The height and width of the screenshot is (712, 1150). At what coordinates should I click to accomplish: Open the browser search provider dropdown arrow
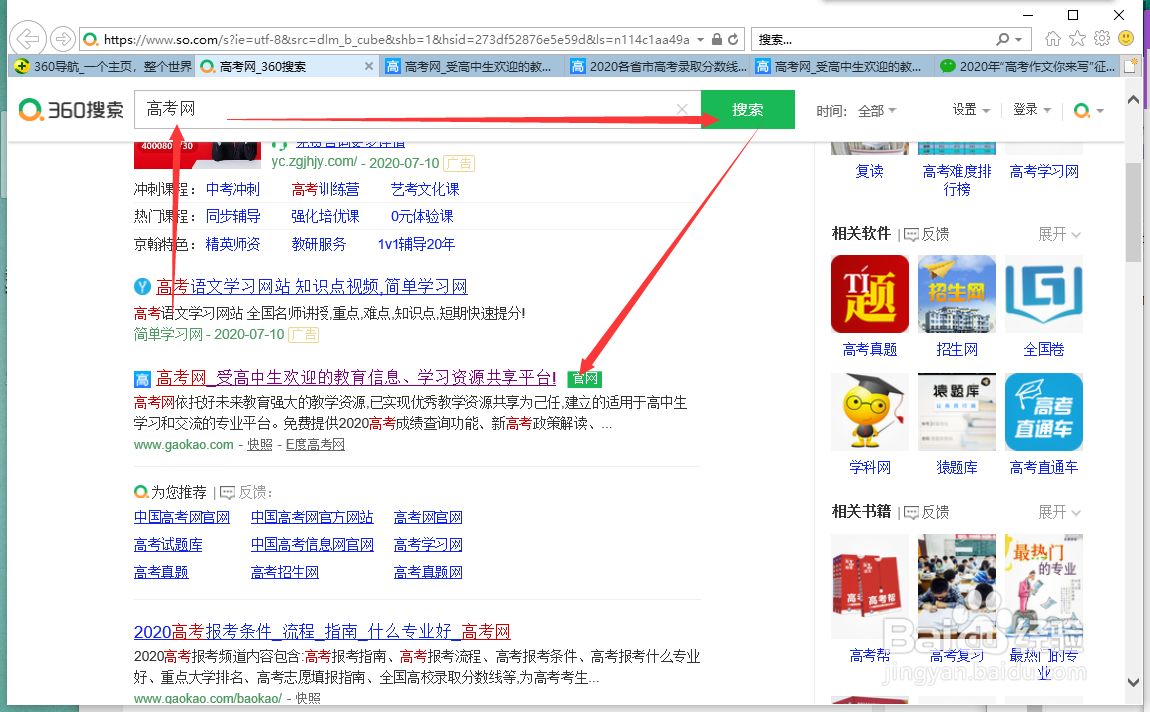click(x=1019, y=39)
